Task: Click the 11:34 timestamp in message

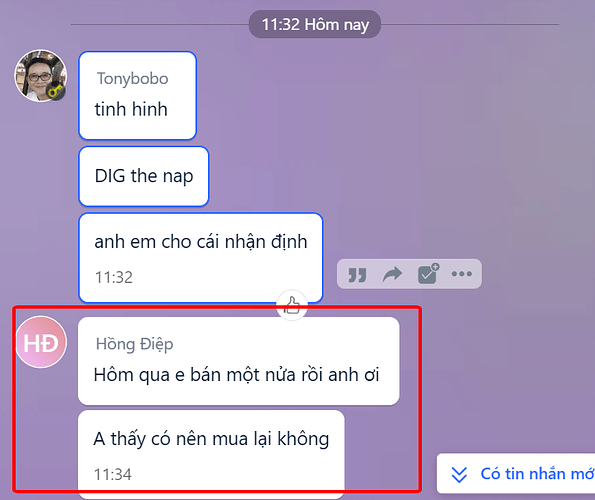Action: pos(113,474)
